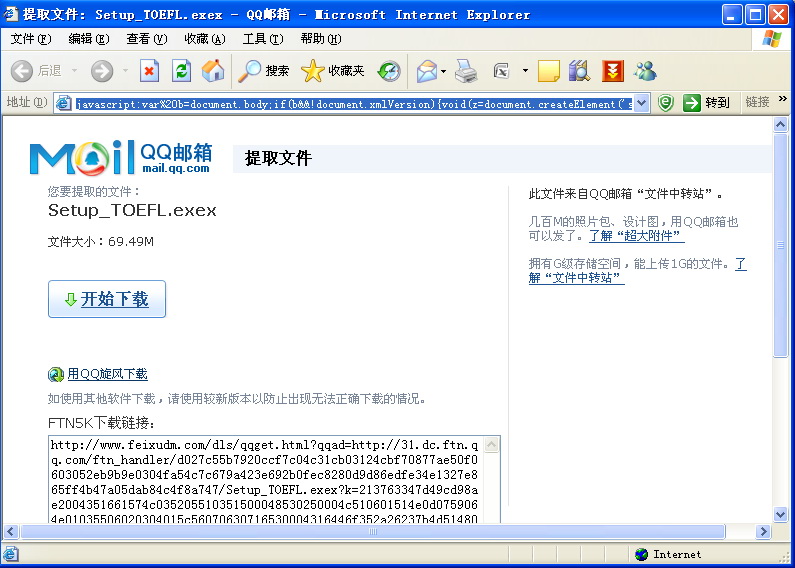Open the Search (搜索) toolbar button
The height and width of the screenshot is (568, 795).
point(264,71)
